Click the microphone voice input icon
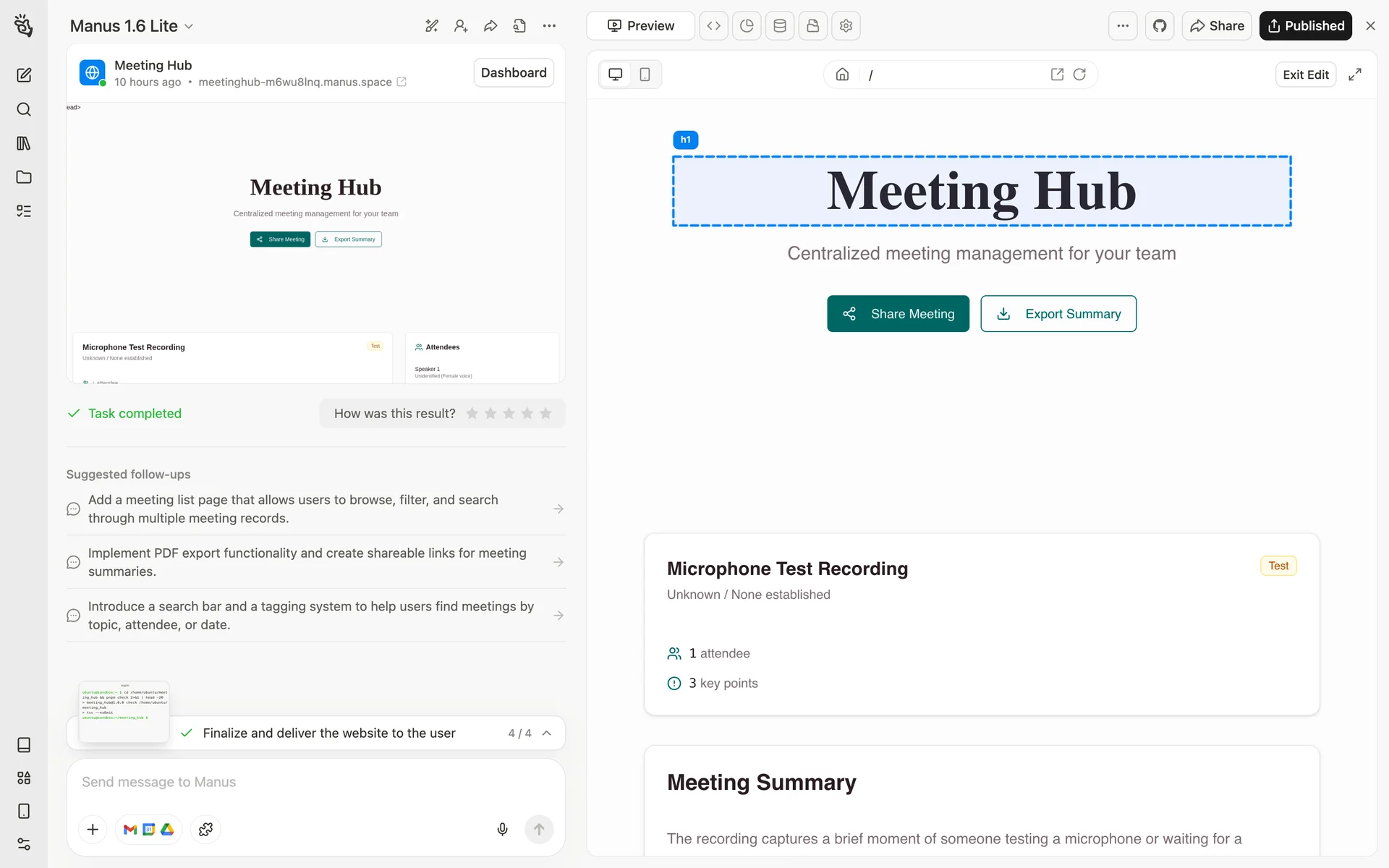The width and height of the screenshot is (1389, 868). click(502, 829)
